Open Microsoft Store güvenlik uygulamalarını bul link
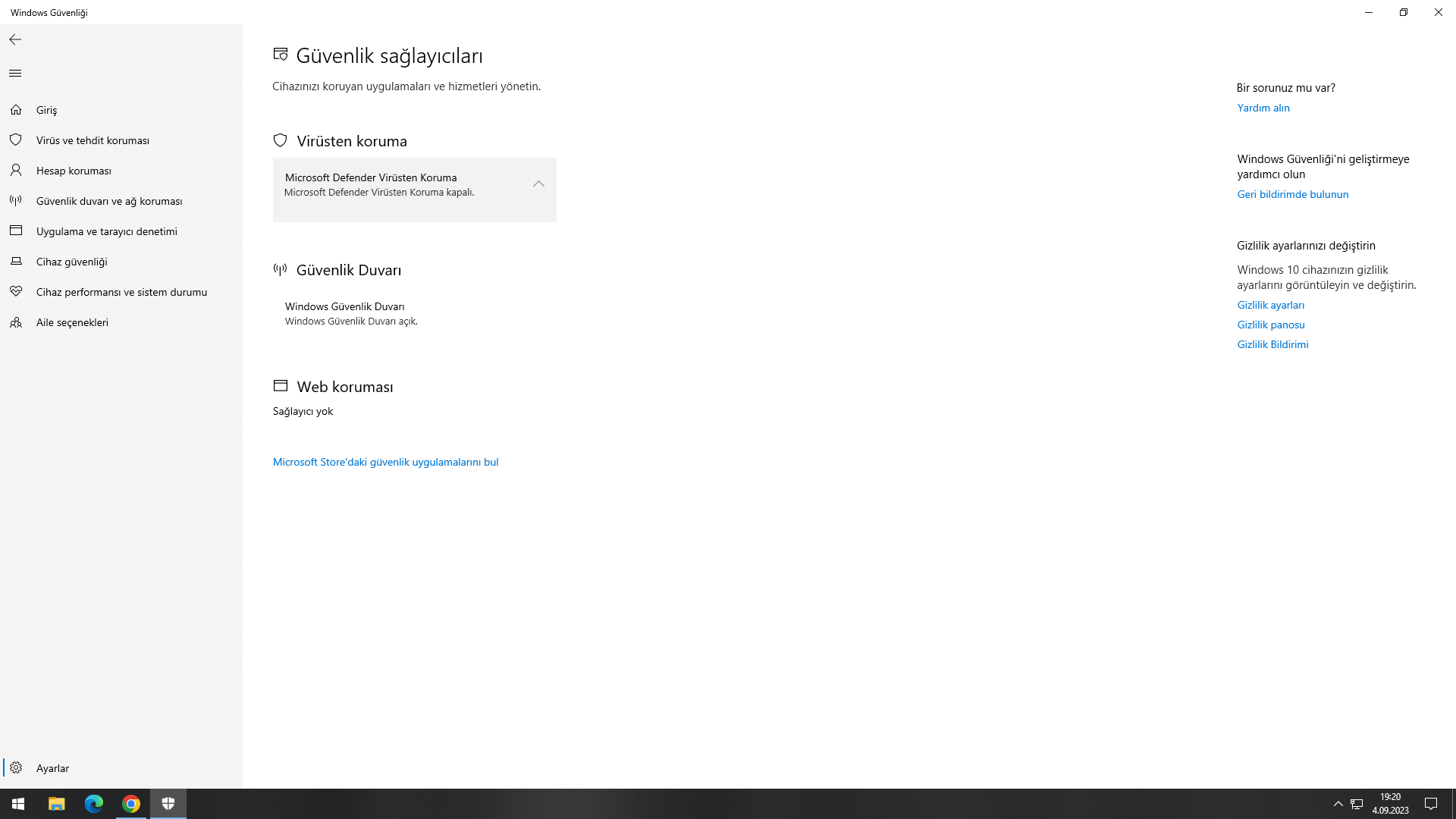Image resolution: width=1456 pixels, height=819 pixels. click(385, 462)
